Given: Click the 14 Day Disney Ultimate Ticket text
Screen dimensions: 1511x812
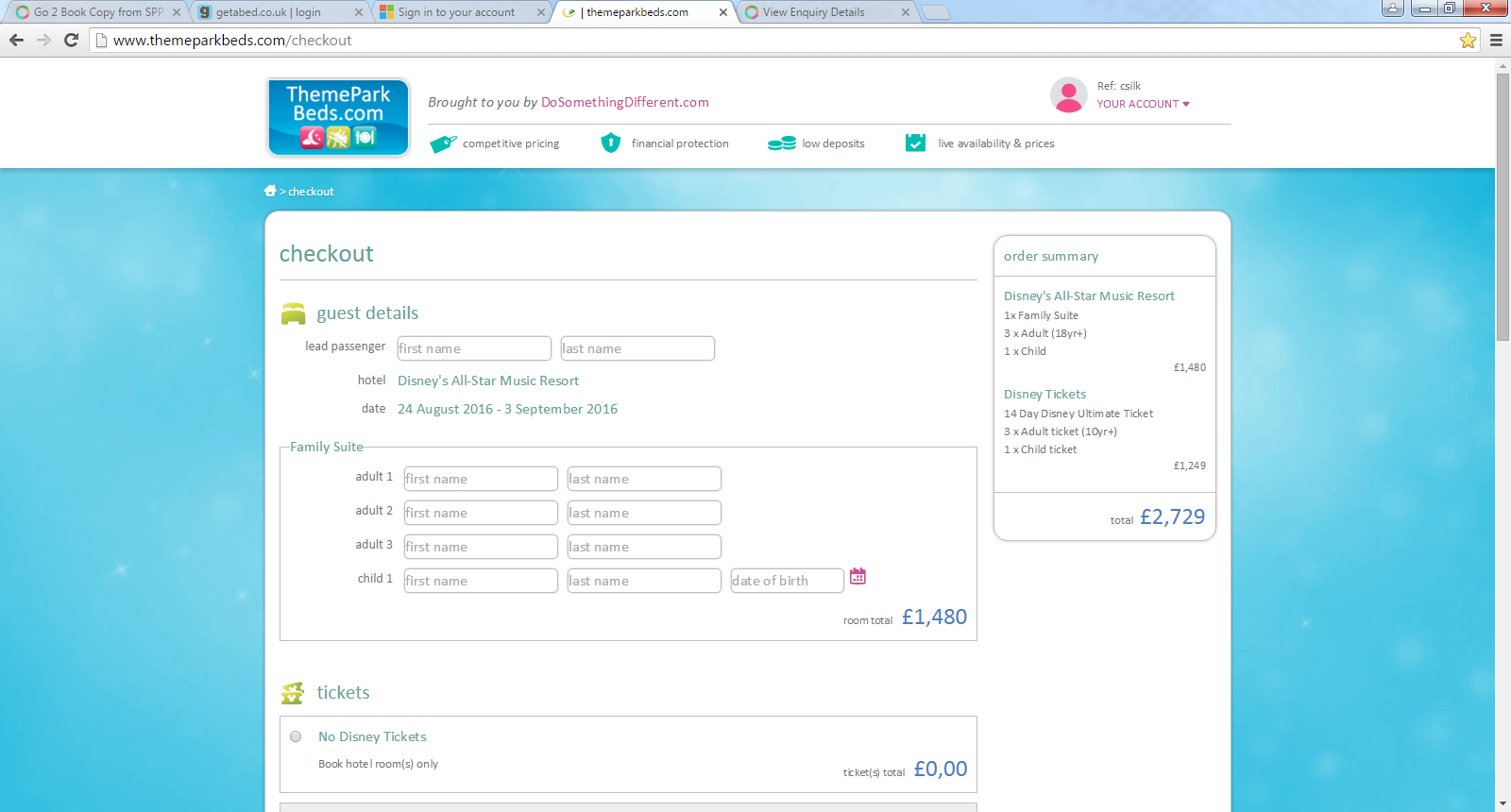Looking at the screenshot, I should (1078, 414).
